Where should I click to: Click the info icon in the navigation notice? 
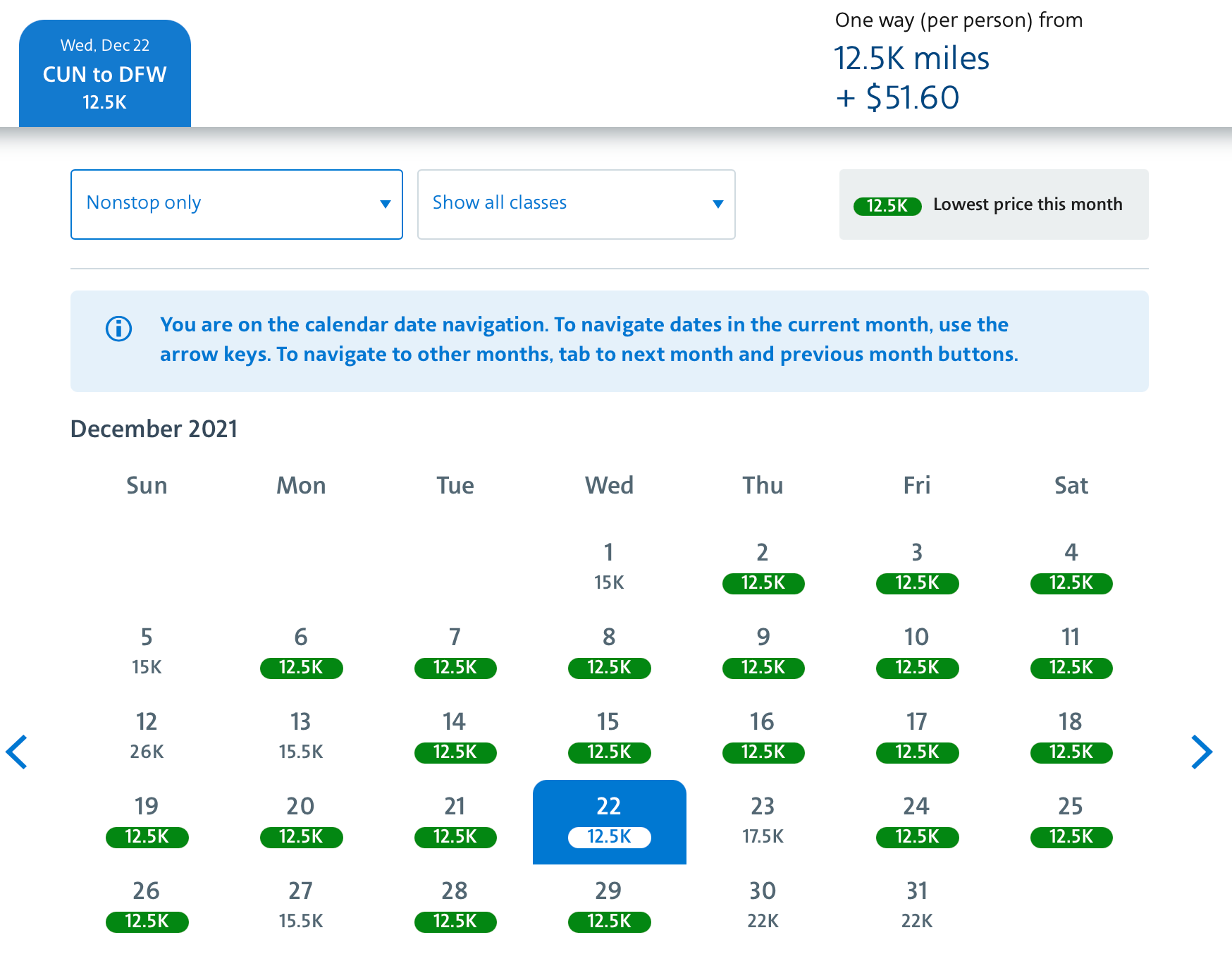click(118, 329)
